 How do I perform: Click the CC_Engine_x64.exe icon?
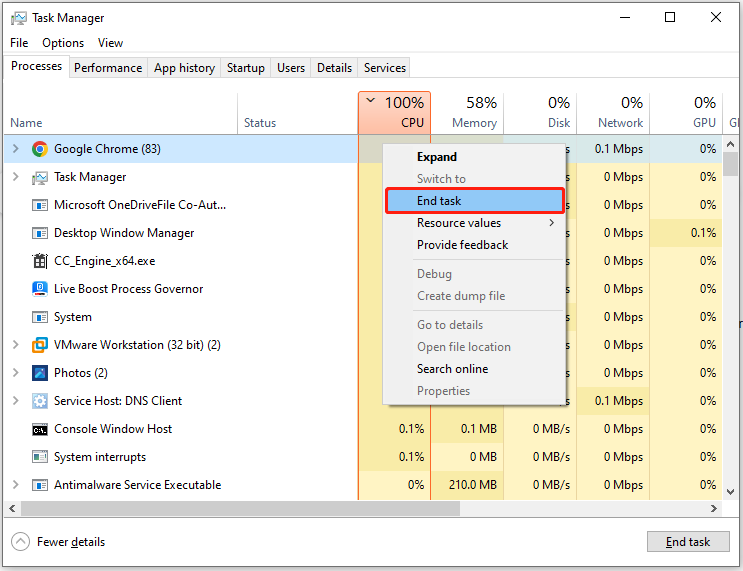click(40, 261)
